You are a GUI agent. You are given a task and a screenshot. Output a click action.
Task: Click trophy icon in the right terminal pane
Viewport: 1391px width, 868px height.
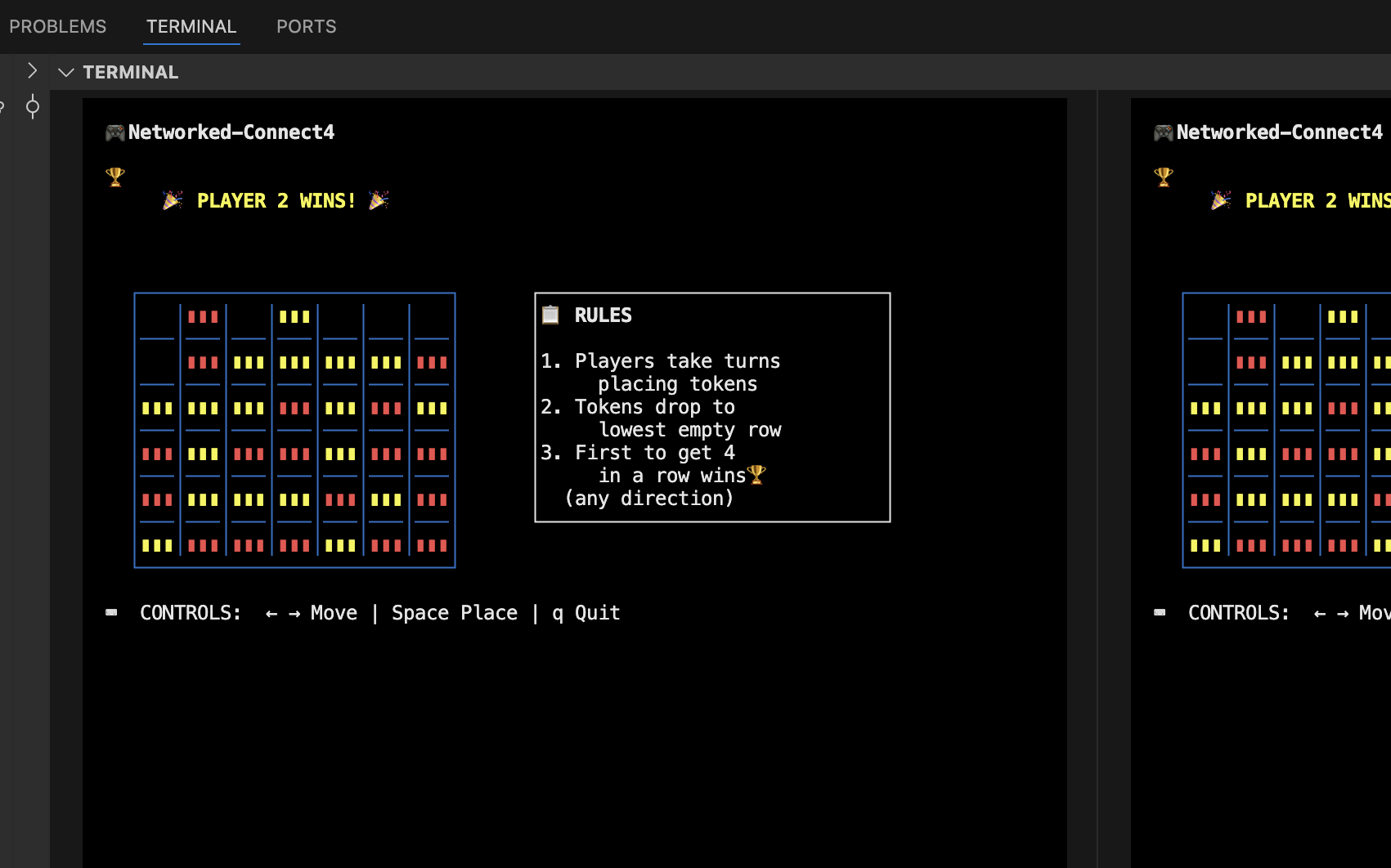pos(1164,177)
